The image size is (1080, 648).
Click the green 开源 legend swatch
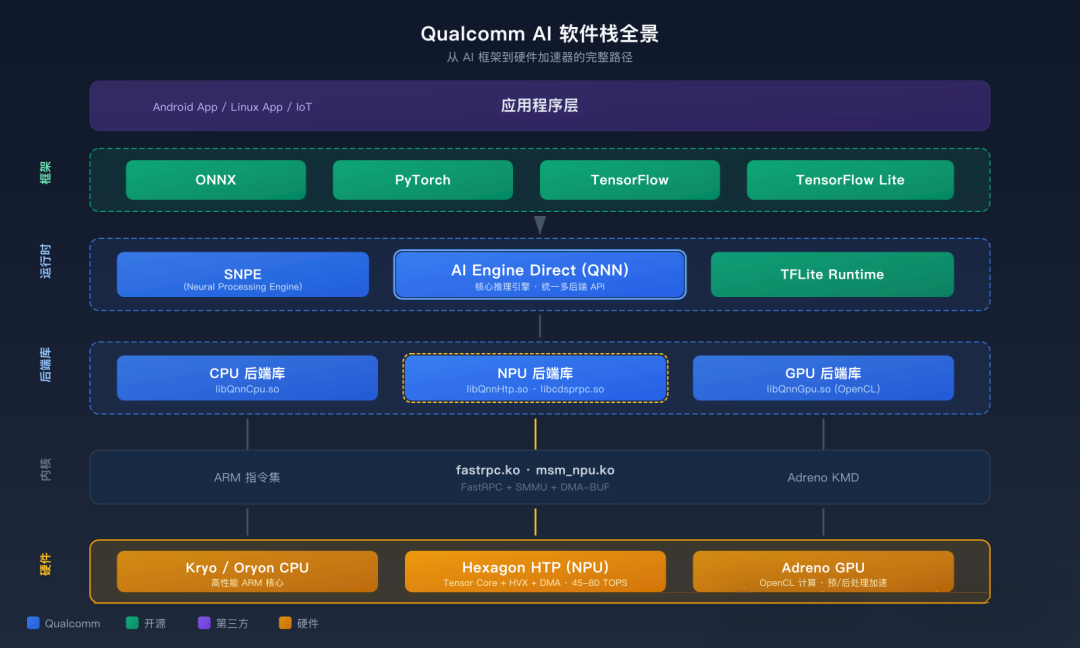[x=132, y=623]
